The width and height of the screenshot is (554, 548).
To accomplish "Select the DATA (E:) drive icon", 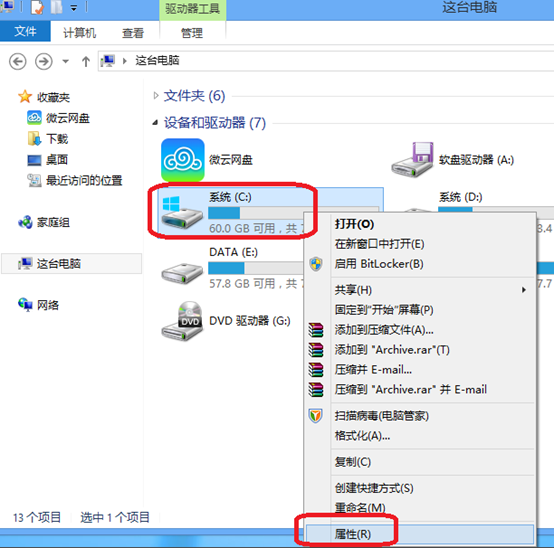I will pyautogui.click(x=182, y=273).
